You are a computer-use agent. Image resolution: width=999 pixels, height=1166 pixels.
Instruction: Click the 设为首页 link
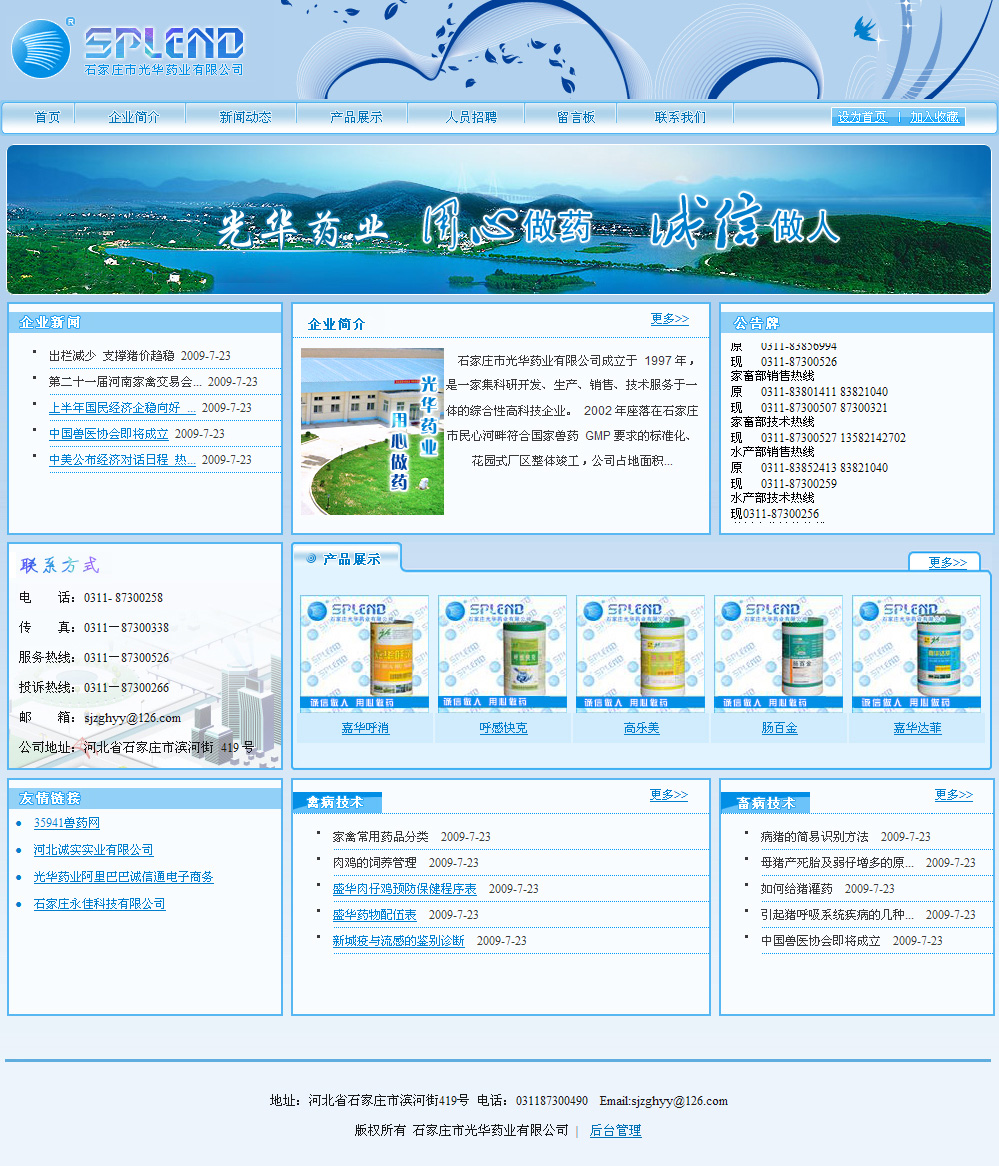click(x=862, y=117)
